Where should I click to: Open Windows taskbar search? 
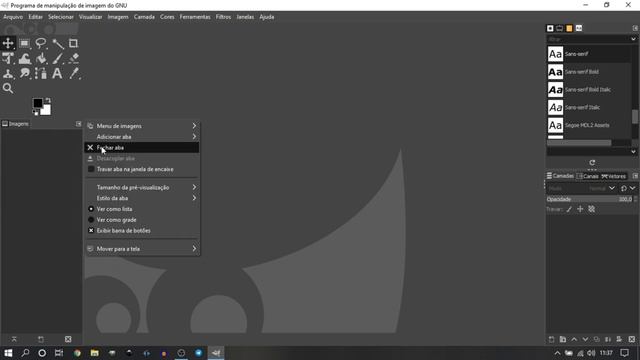click(x=25, y=353)
